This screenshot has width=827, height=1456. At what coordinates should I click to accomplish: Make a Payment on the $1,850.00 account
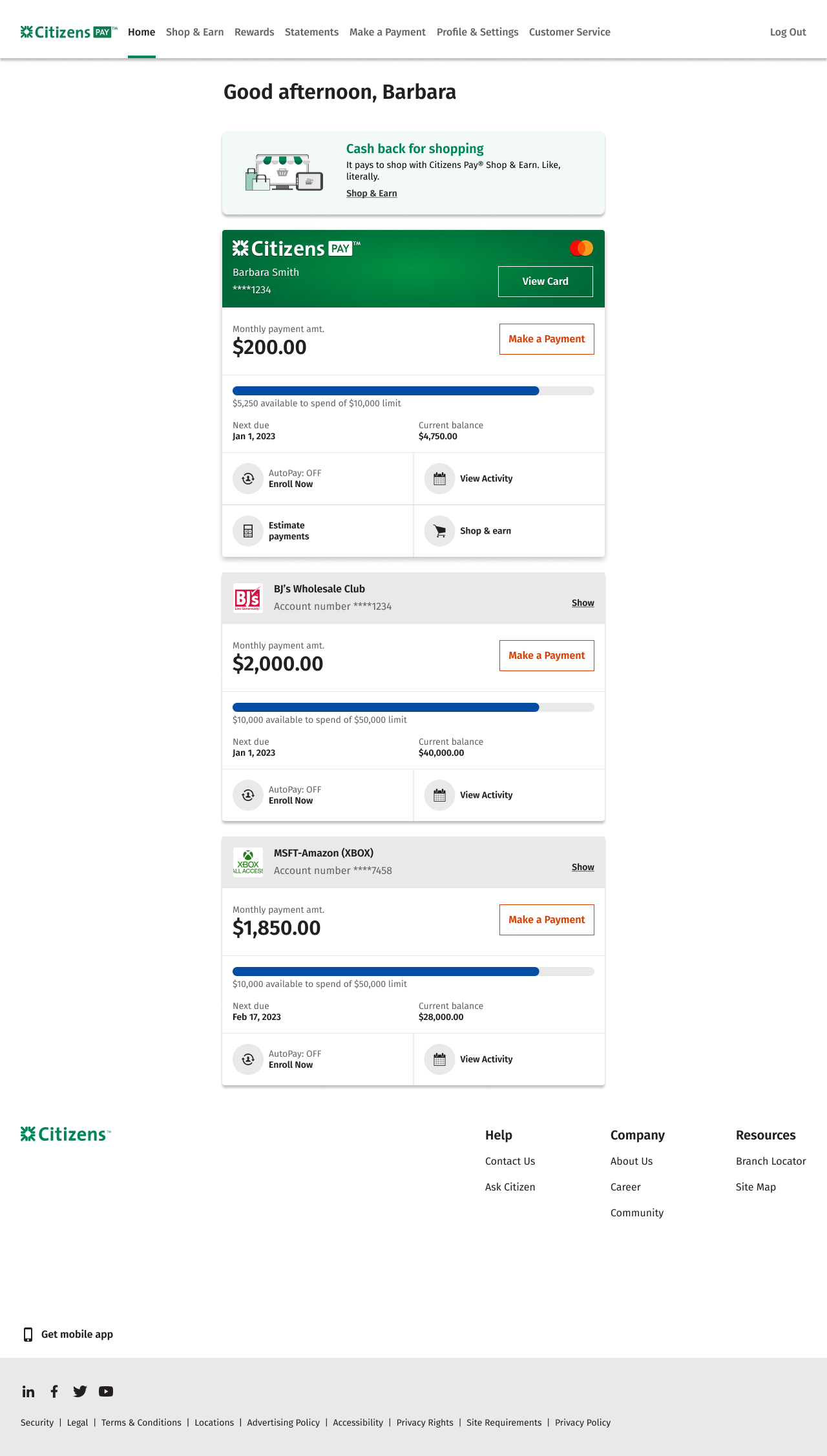pyautogui.click(x=547, y=920)
